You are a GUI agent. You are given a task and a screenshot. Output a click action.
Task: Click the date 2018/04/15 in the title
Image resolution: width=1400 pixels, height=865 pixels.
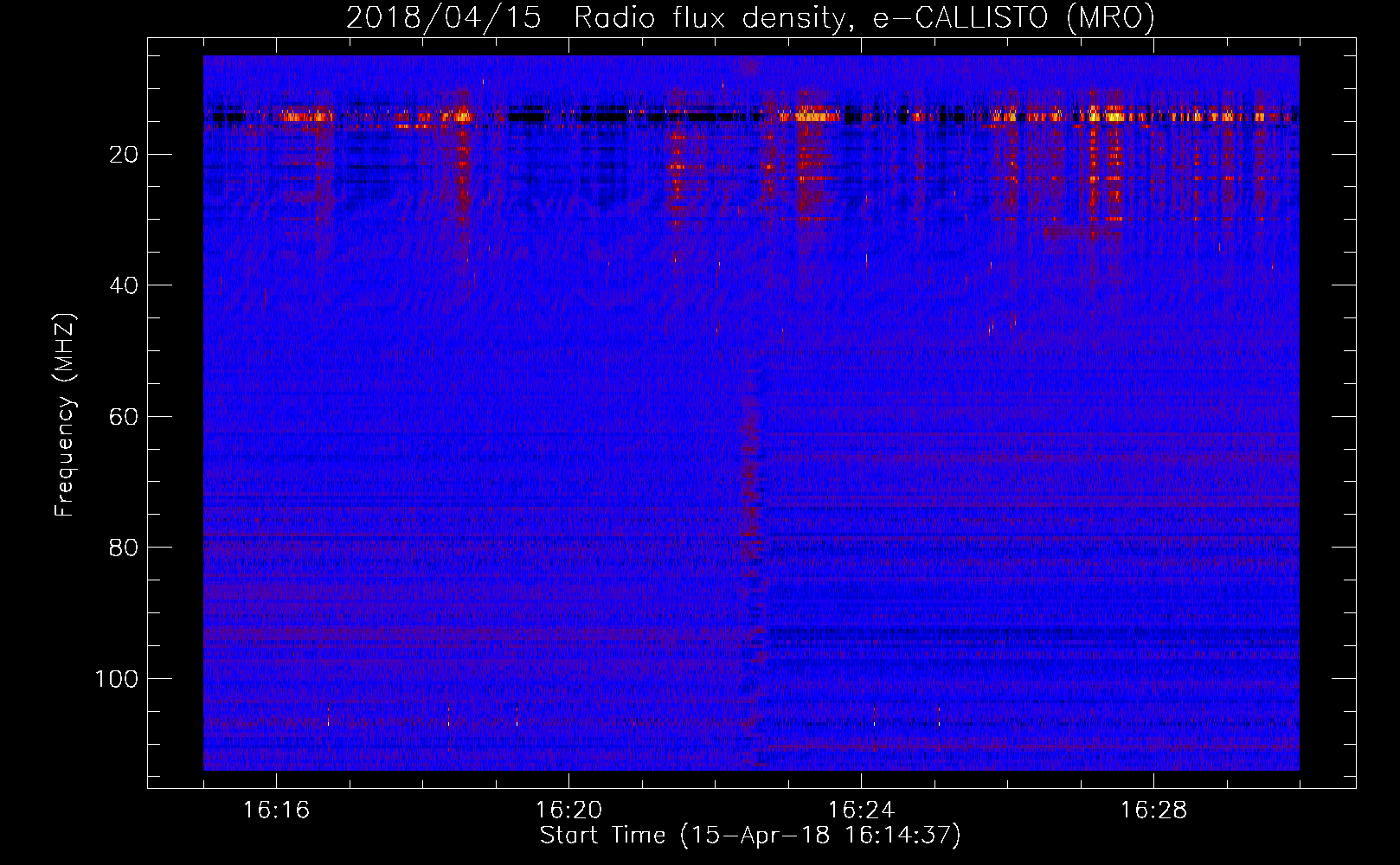coord(444,18)
